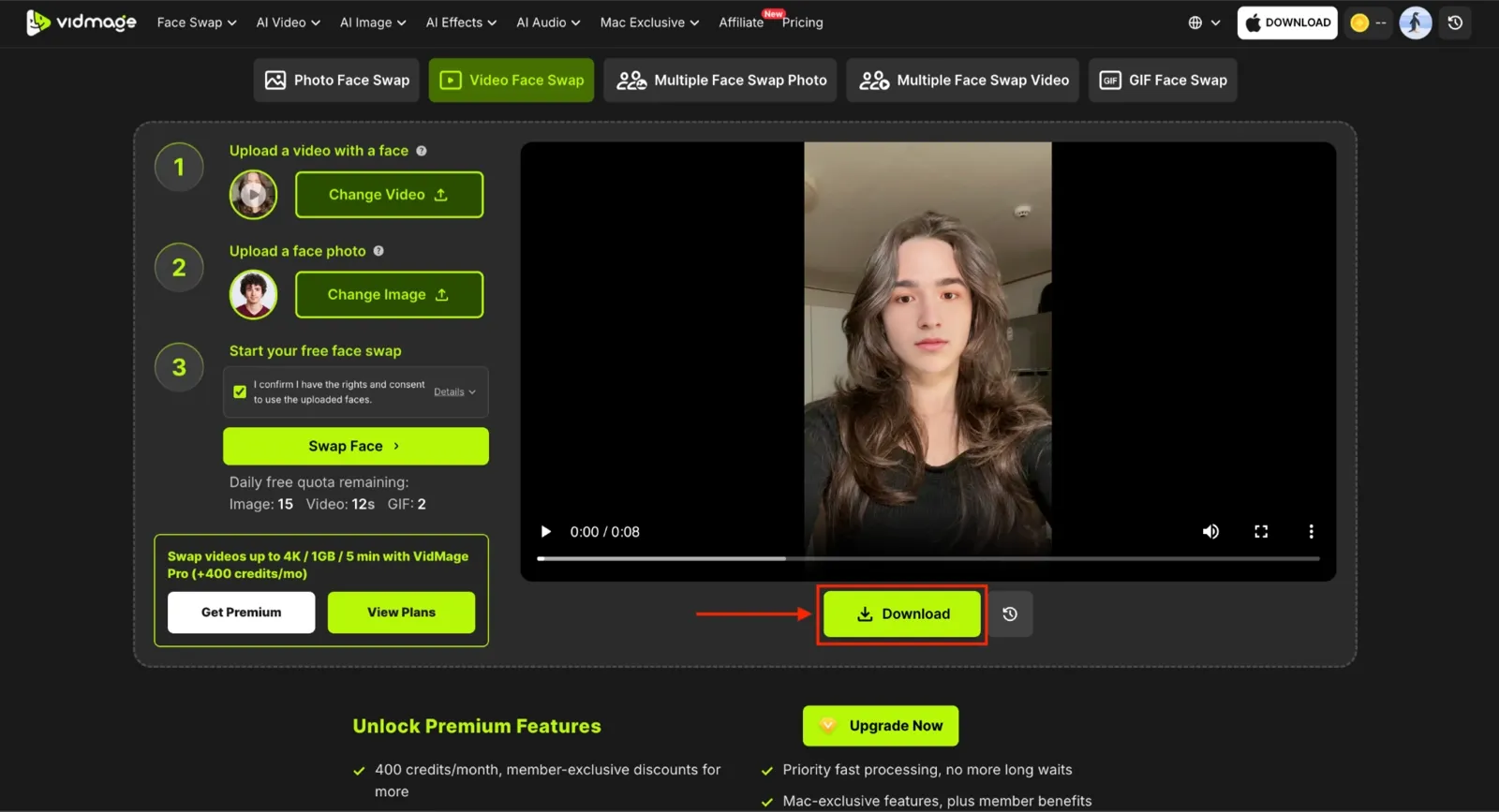Expand consent Details

point(454,392)
